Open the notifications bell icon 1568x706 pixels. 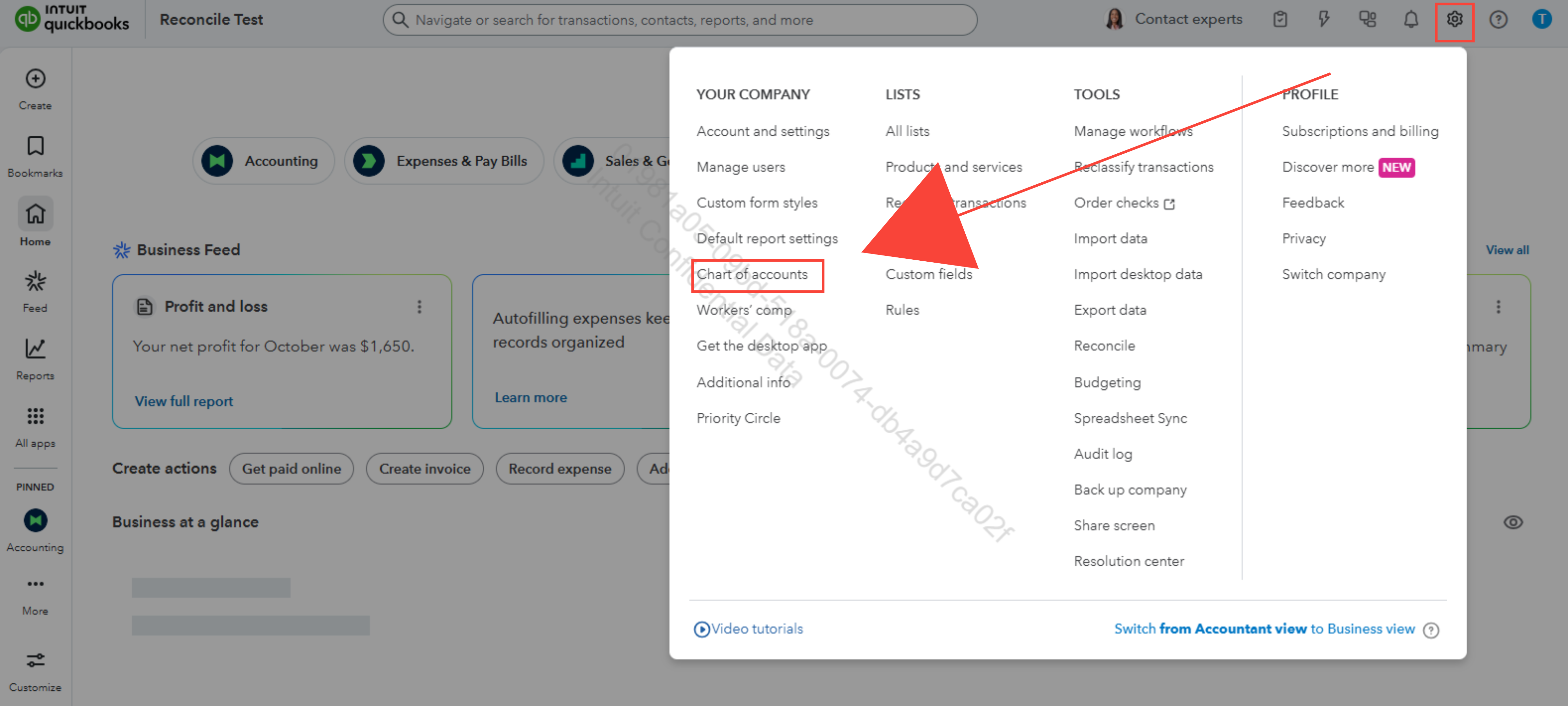pos(1410,20)
